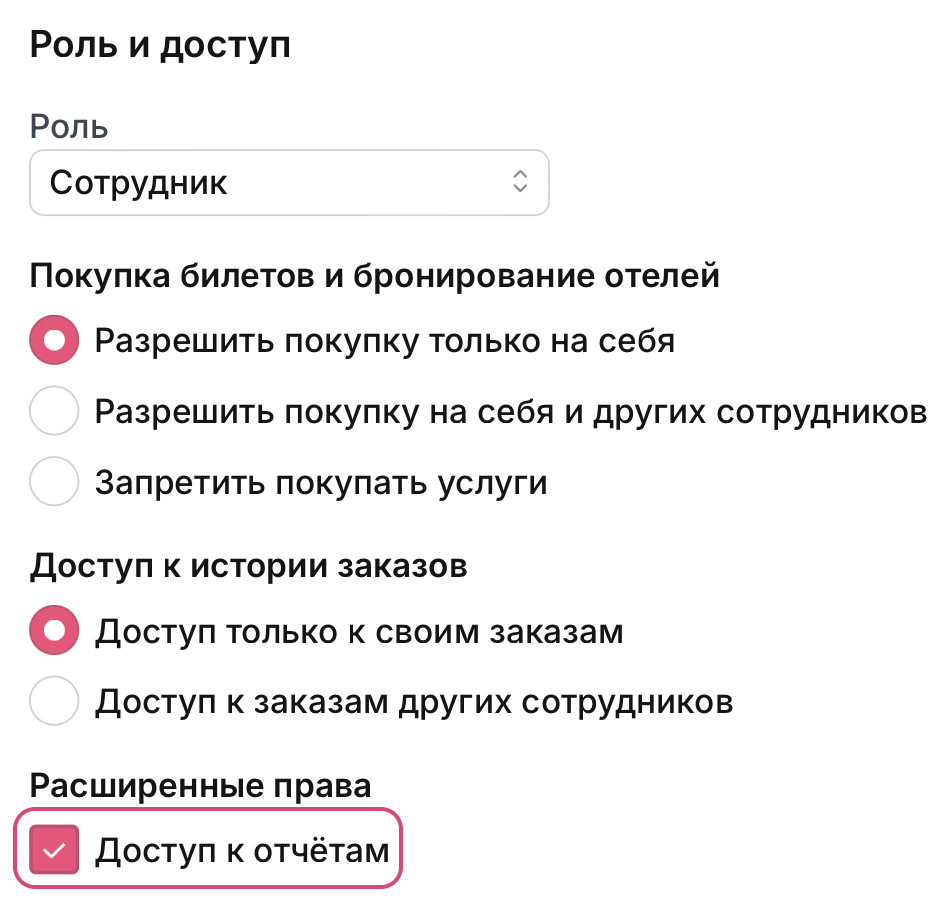Choose radio circle for покупку на себя и других сотрудников
The height and width of the screenshot is (904, 952).
[54, 412]
